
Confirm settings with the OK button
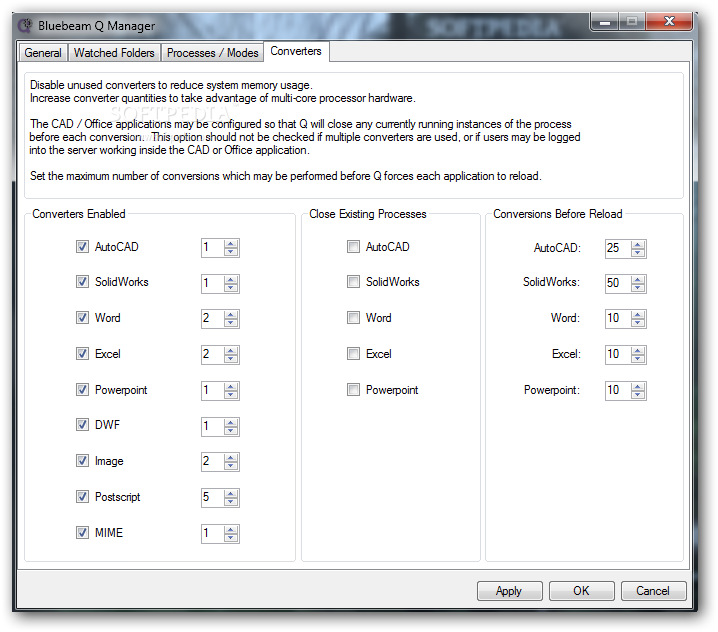pos(582,591)
